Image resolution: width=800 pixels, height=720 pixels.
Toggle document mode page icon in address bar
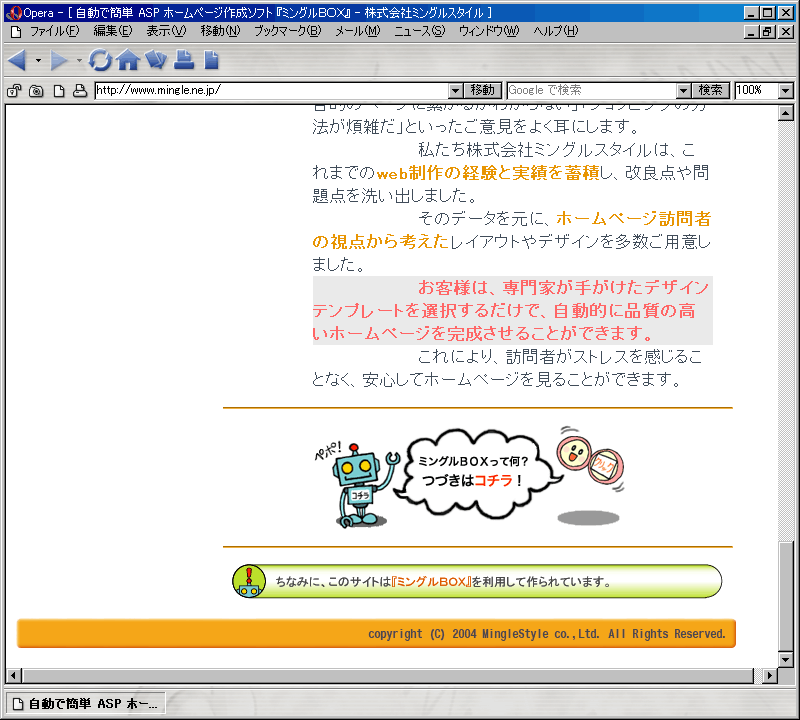click(x=59, y=91)
